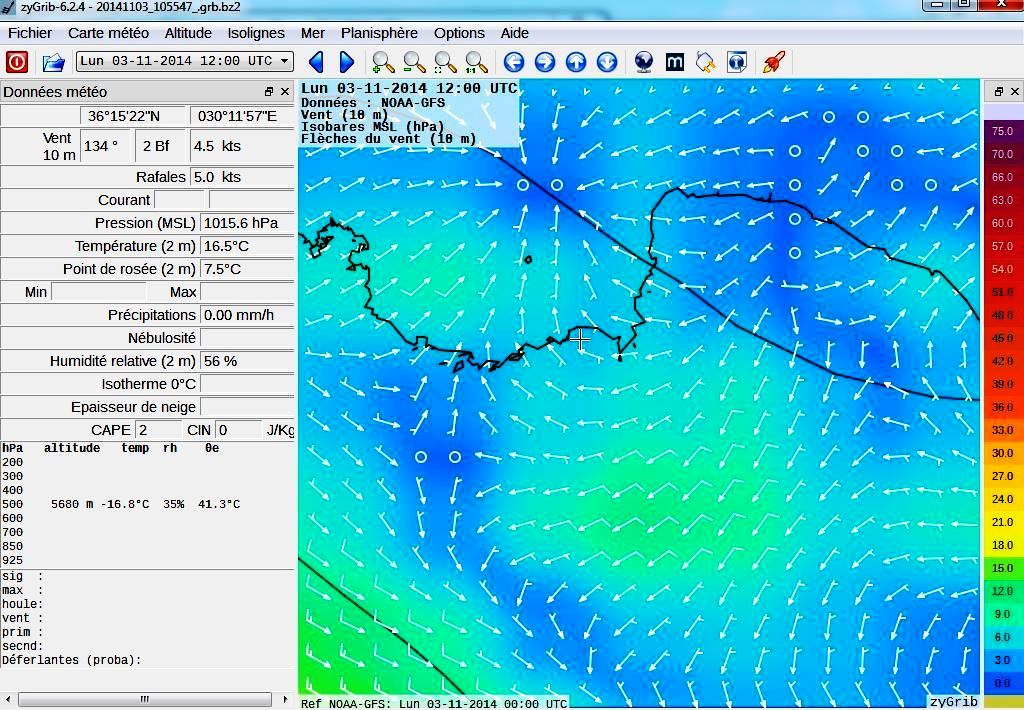Click the globe download icon

(x=644, y=62)
